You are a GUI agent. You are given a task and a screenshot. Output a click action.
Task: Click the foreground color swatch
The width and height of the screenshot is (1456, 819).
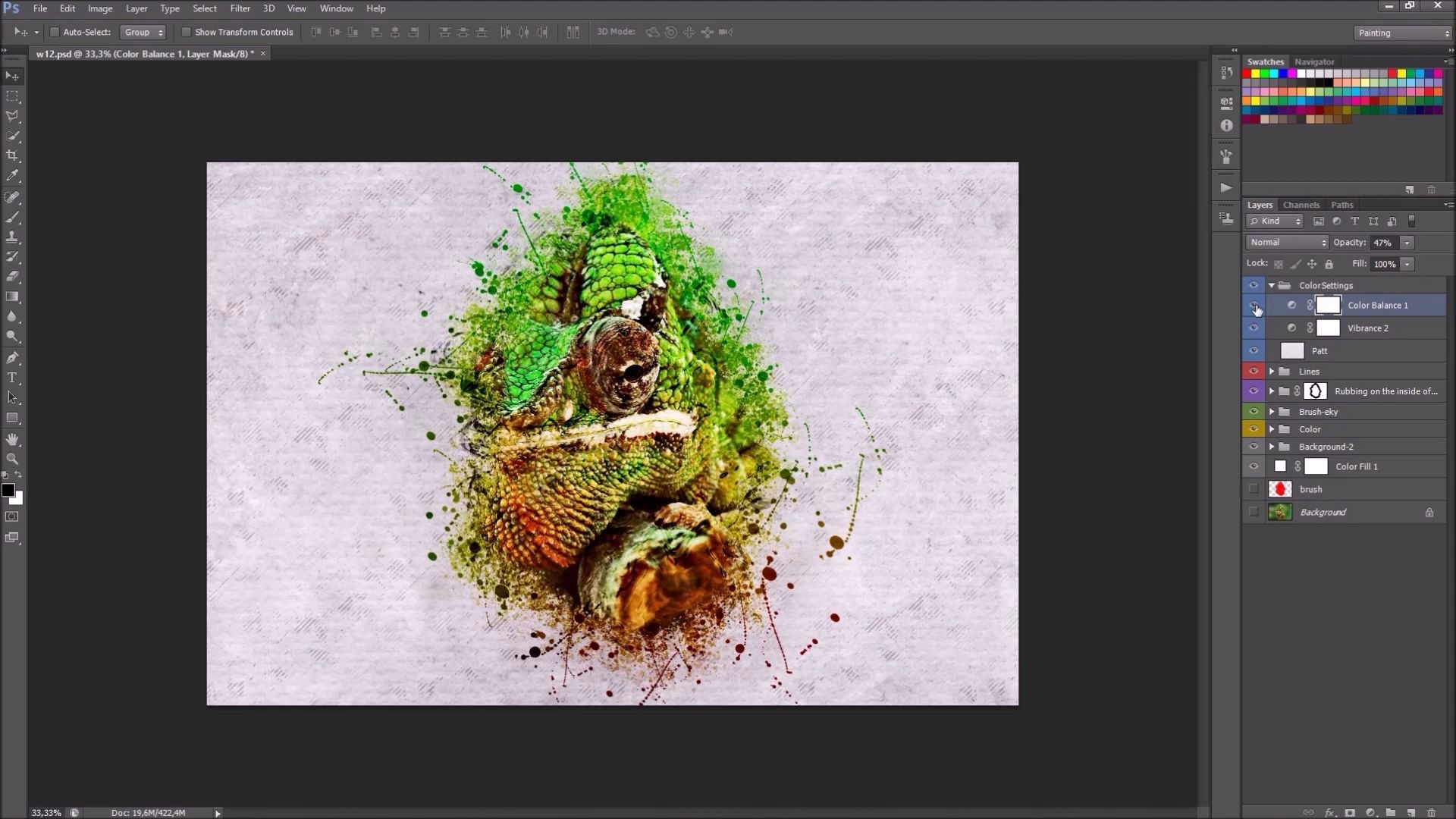point(8,491)
